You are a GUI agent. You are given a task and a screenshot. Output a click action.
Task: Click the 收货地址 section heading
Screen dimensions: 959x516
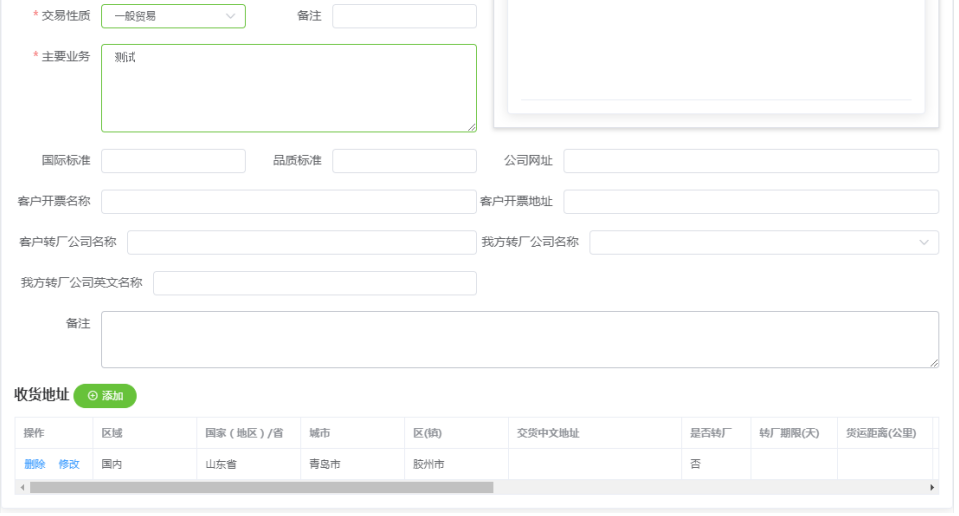click(x=42, y=395)
